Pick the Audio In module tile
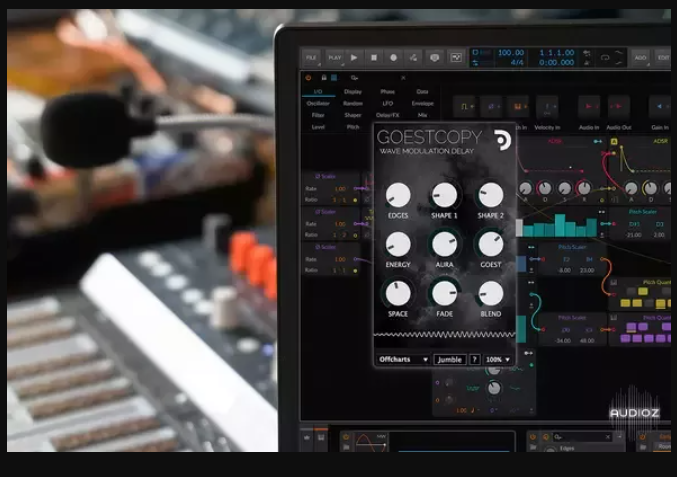This screenshot has height=477, width=677. [x=589, y=107]
